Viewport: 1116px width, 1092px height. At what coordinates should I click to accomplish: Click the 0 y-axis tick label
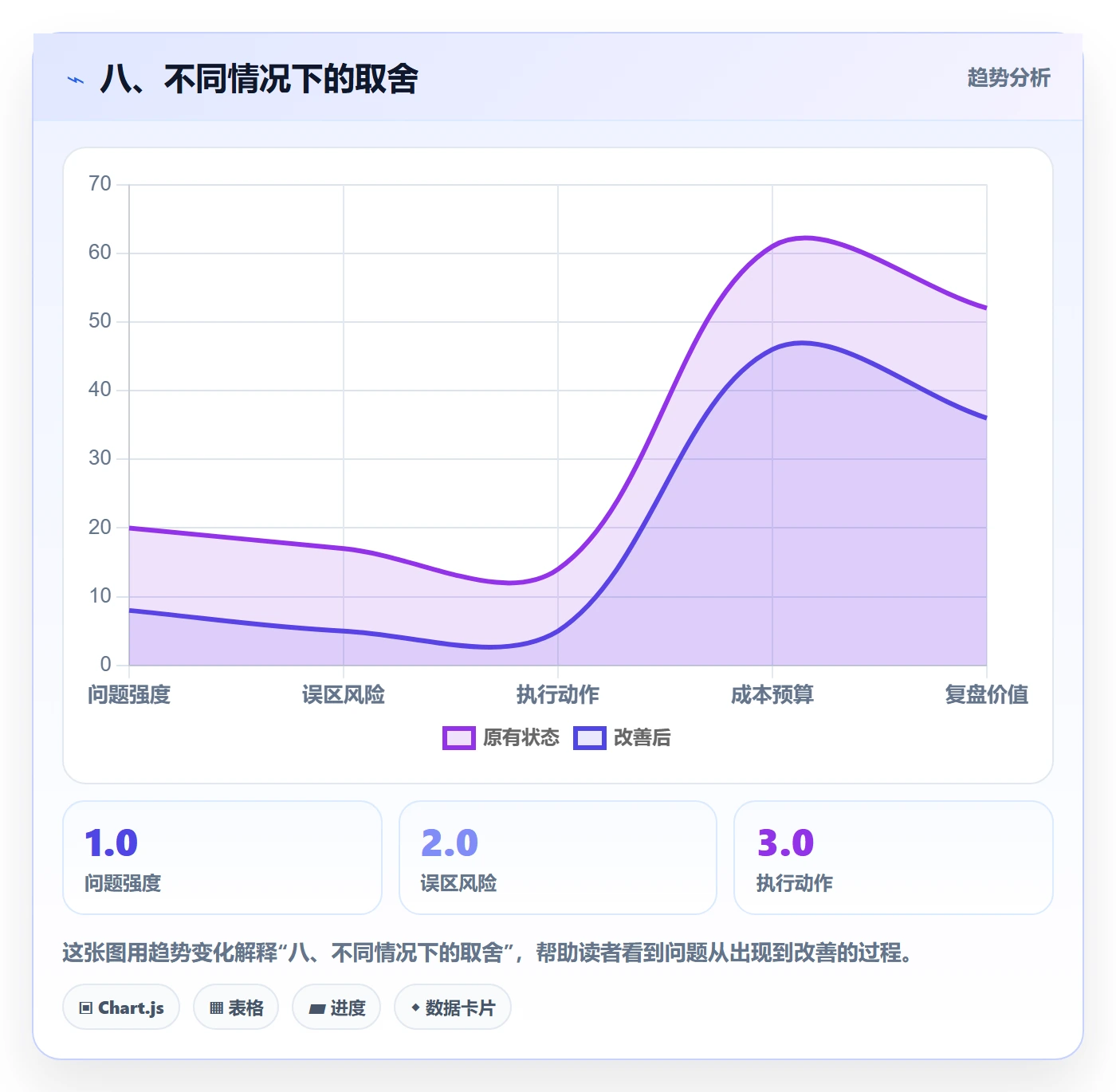tap(106, 665)
